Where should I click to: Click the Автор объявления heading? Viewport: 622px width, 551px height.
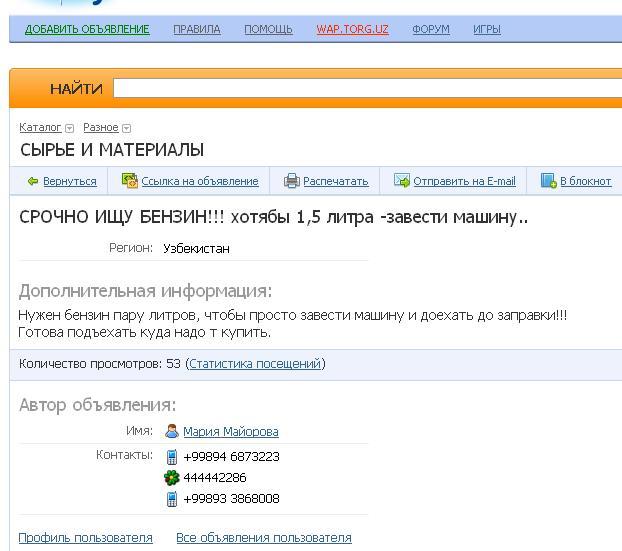click(97, 405)
